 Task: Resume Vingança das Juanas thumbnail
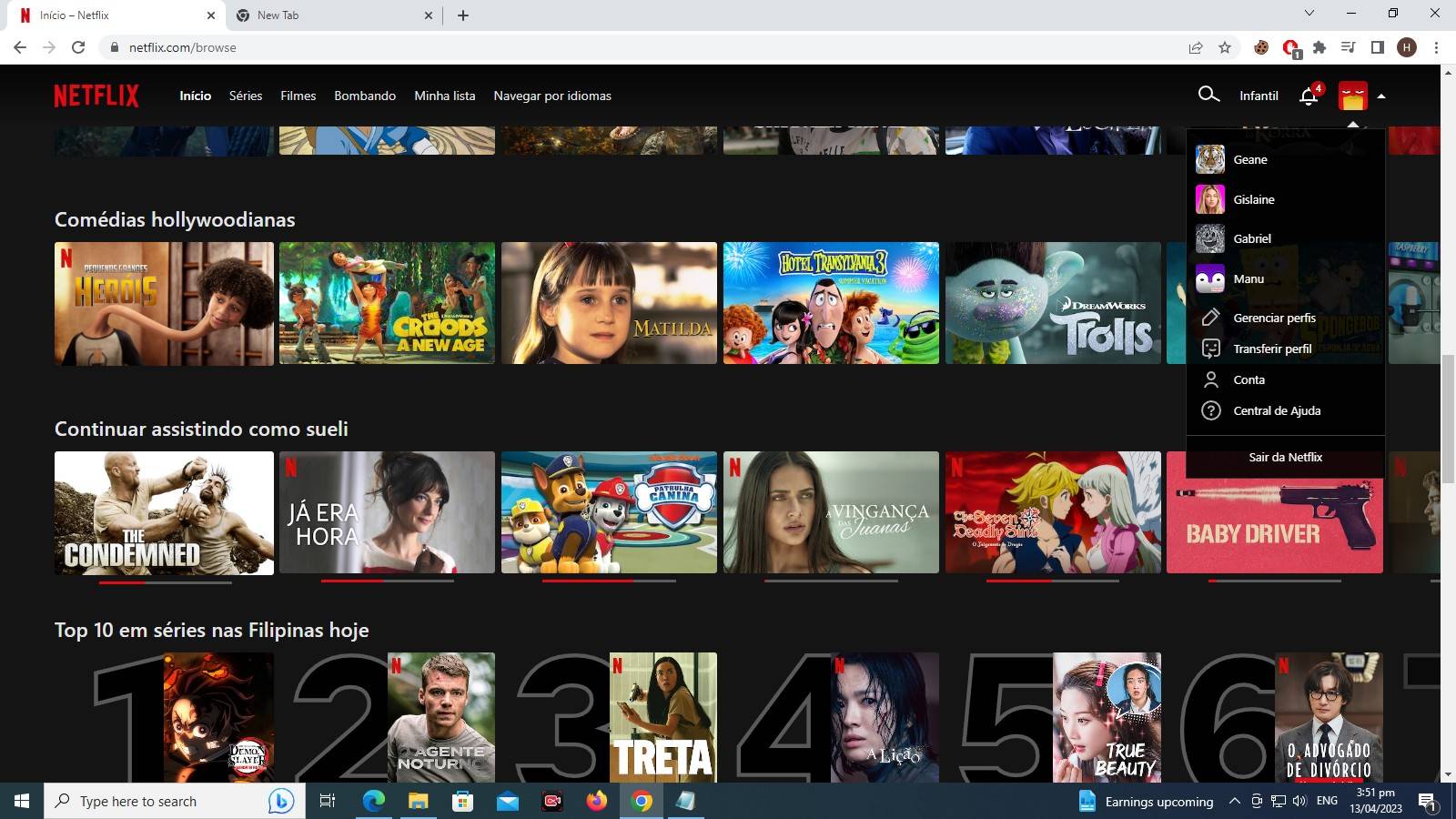tap(831, 512)
